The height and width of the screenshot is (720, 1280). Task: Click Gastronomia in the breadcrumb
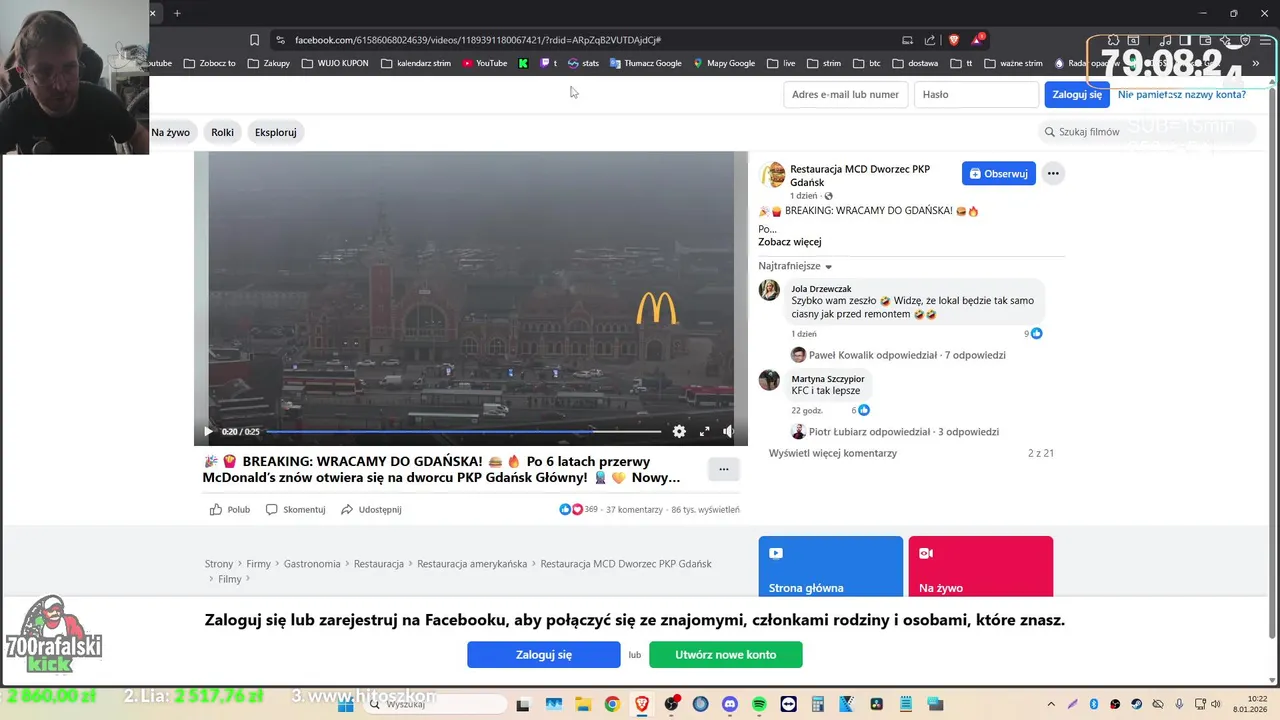coord(312,564)
